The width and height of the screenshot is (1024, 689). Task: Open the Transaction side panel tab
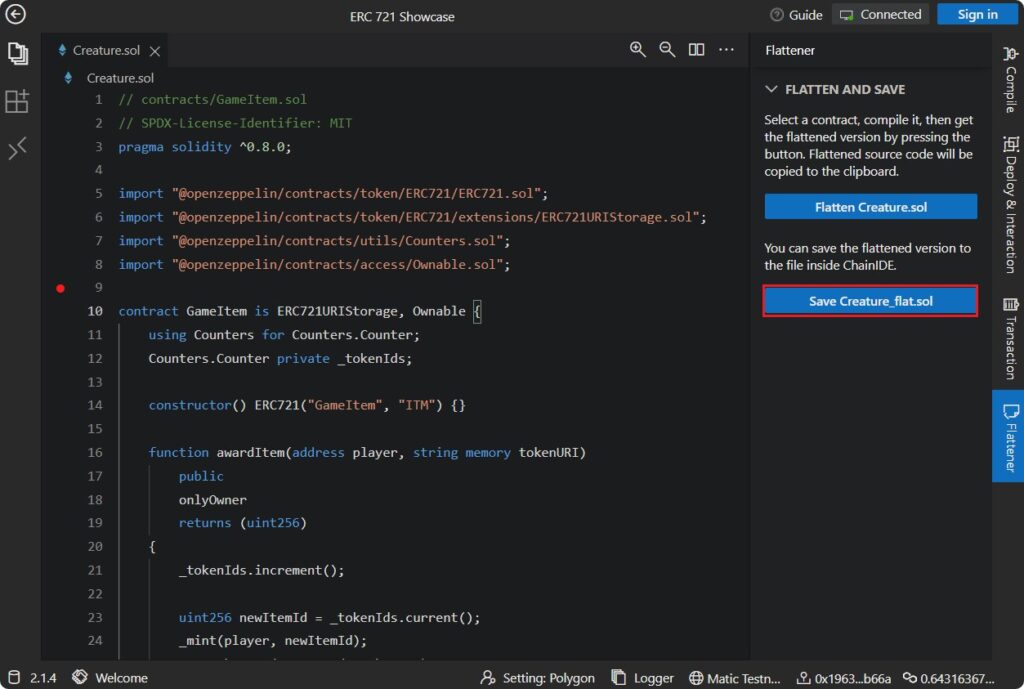[x=1008, y=338]
